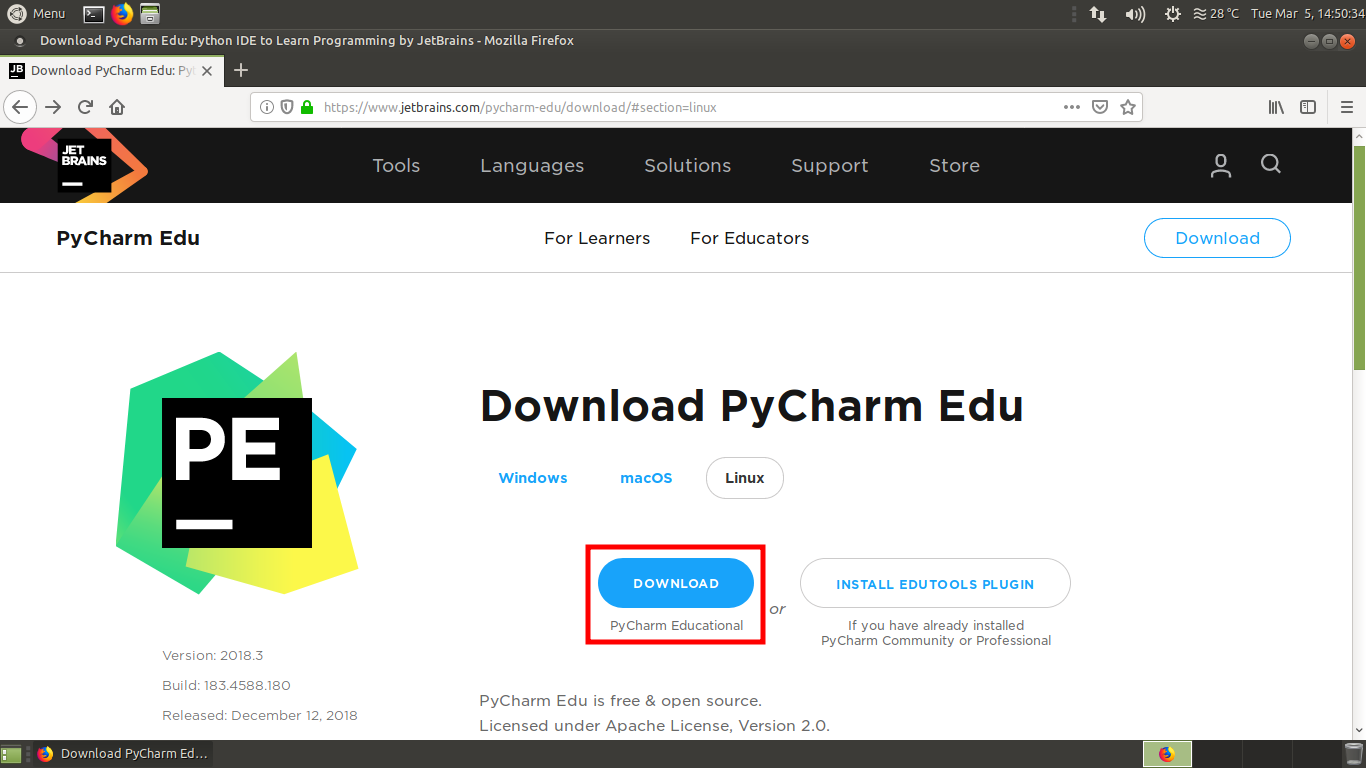
Task: Click the Download PyCharm Edu heading
Action: point(752,406)
